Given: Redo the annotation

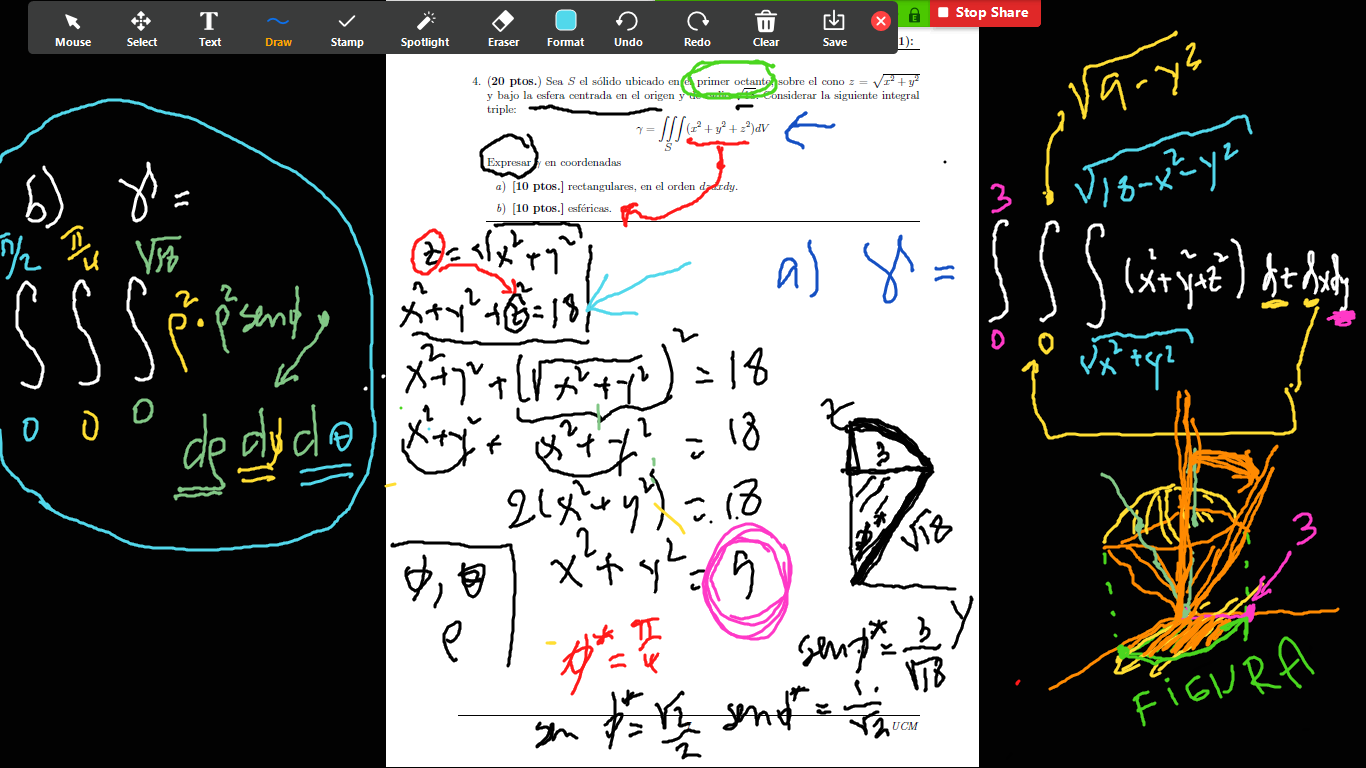Looking at the screenshot, I should click(697, 29).
